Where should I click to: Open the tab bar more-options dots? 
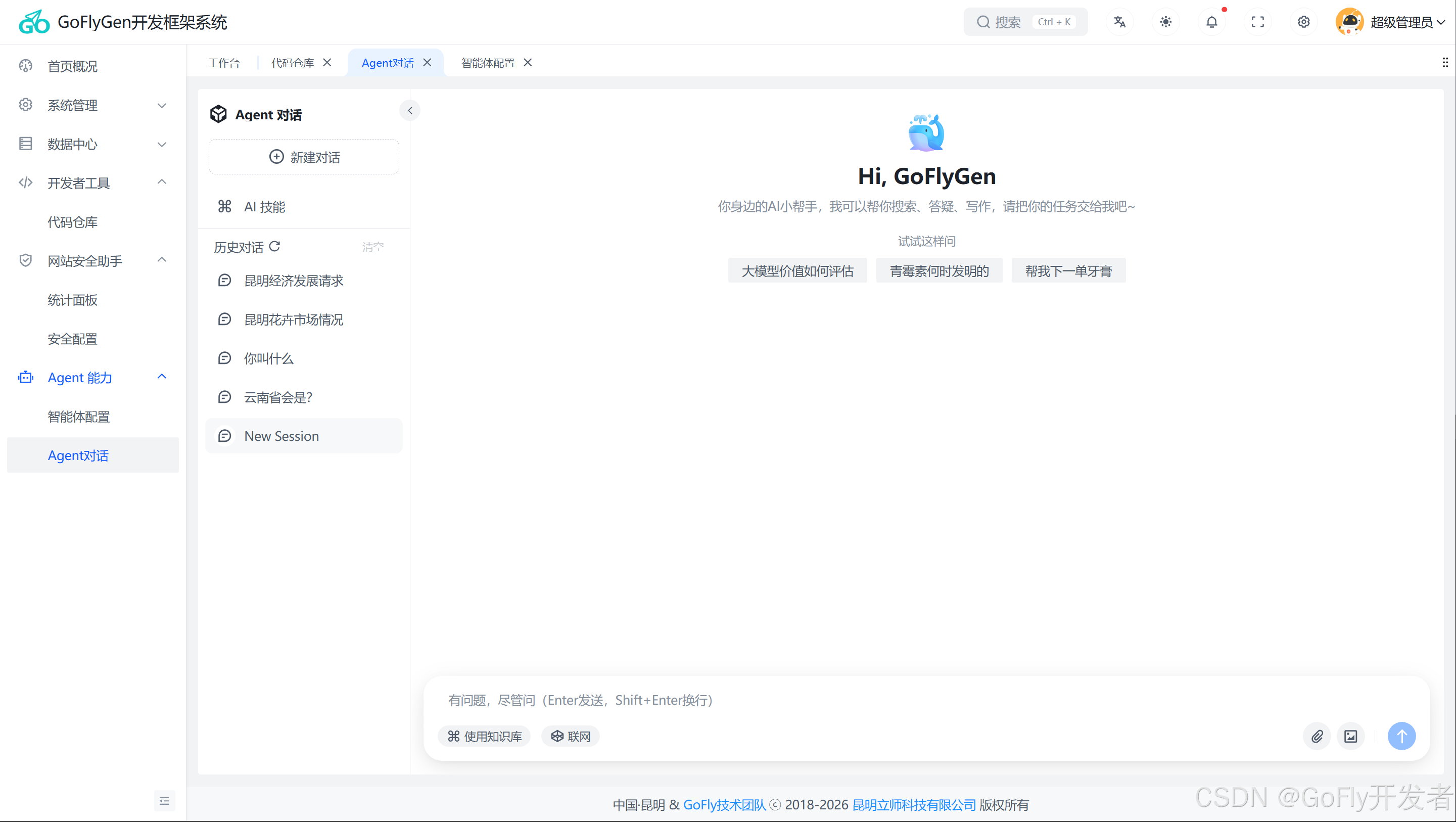(1445, 62)
